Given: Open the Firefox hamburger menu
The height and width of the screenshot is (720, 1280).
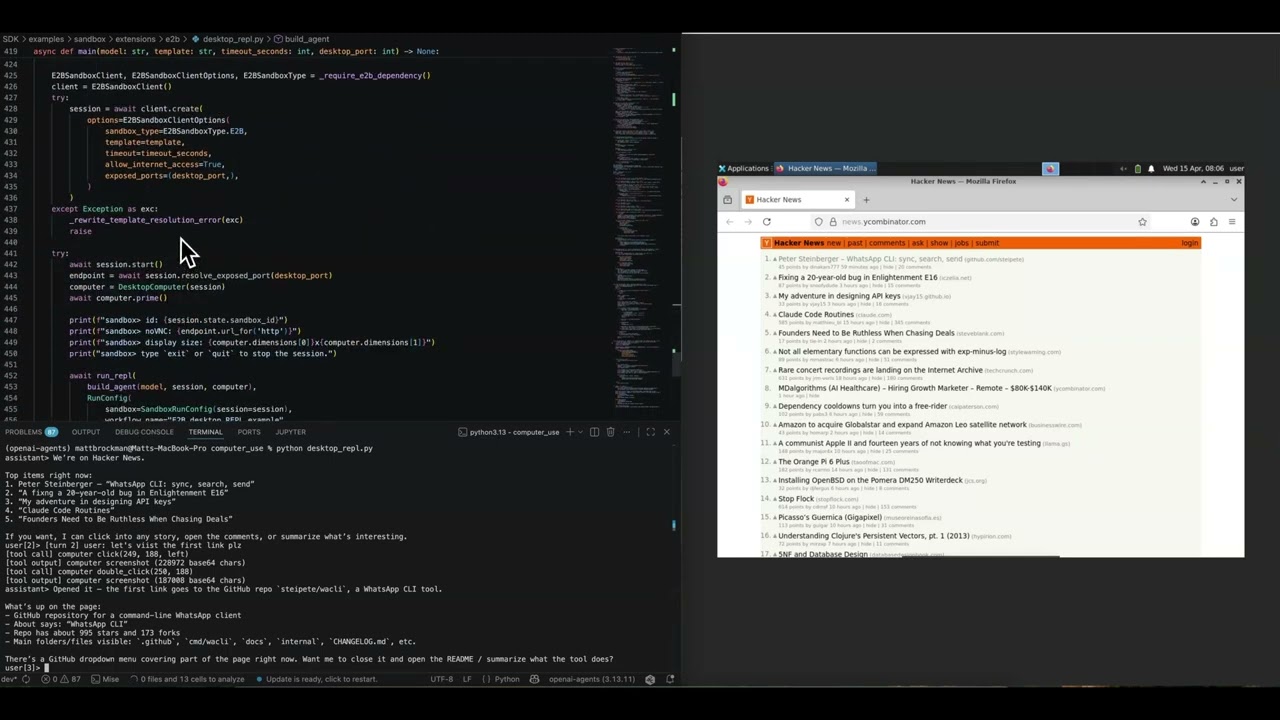Looking at the screenshot, I should [1232, 222].
